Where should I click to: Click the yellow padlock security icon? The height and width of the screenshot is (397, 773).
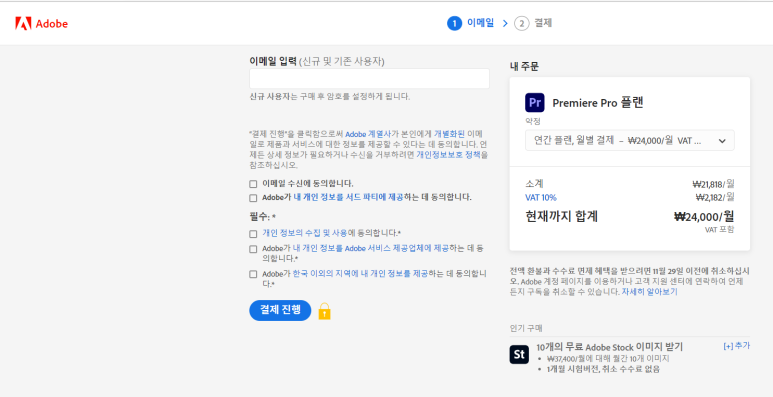pos(324,311)
